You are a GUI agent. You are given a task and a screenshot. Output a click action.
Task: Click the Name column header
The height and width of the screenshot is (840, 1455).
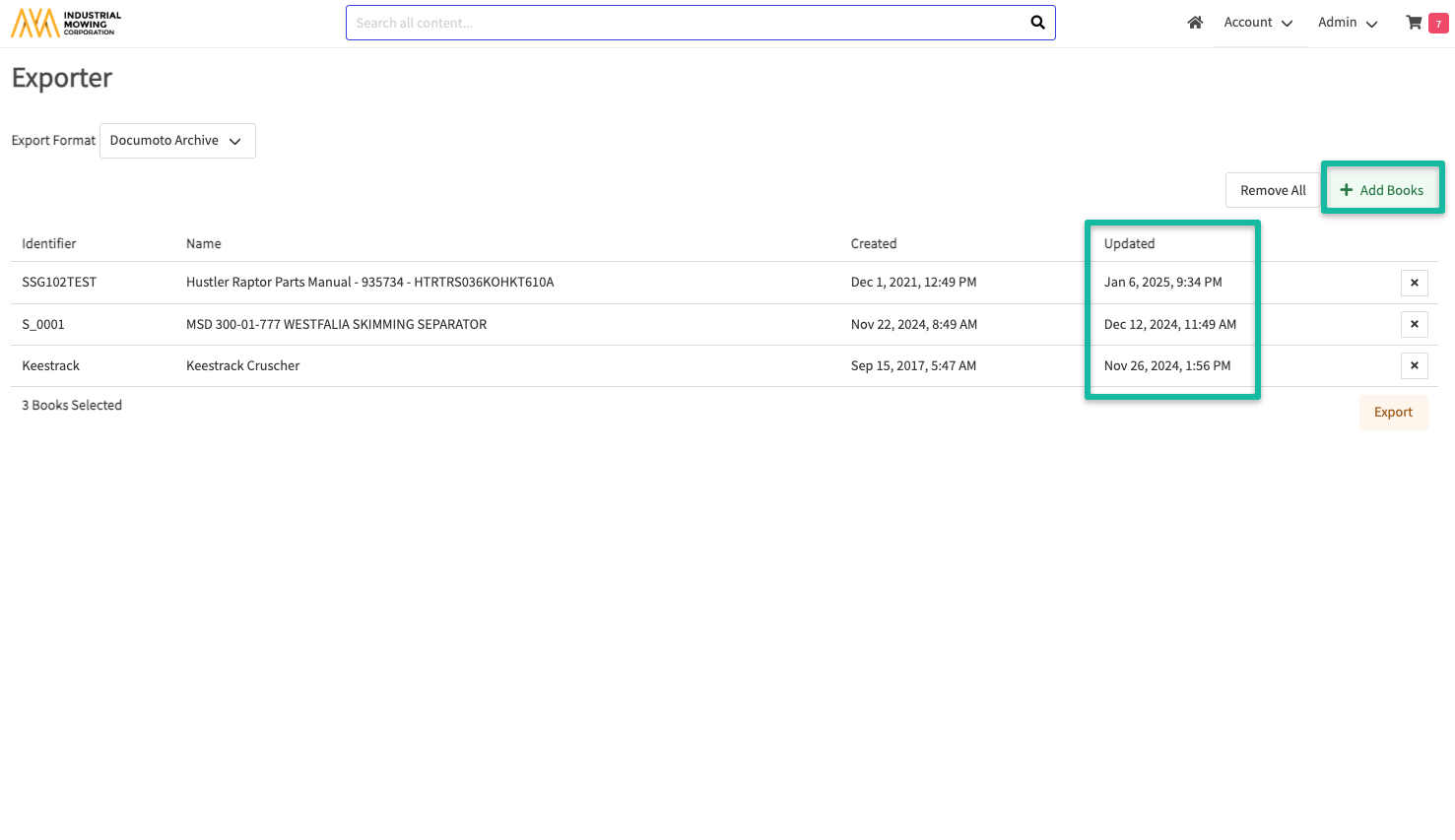point(204,243)
